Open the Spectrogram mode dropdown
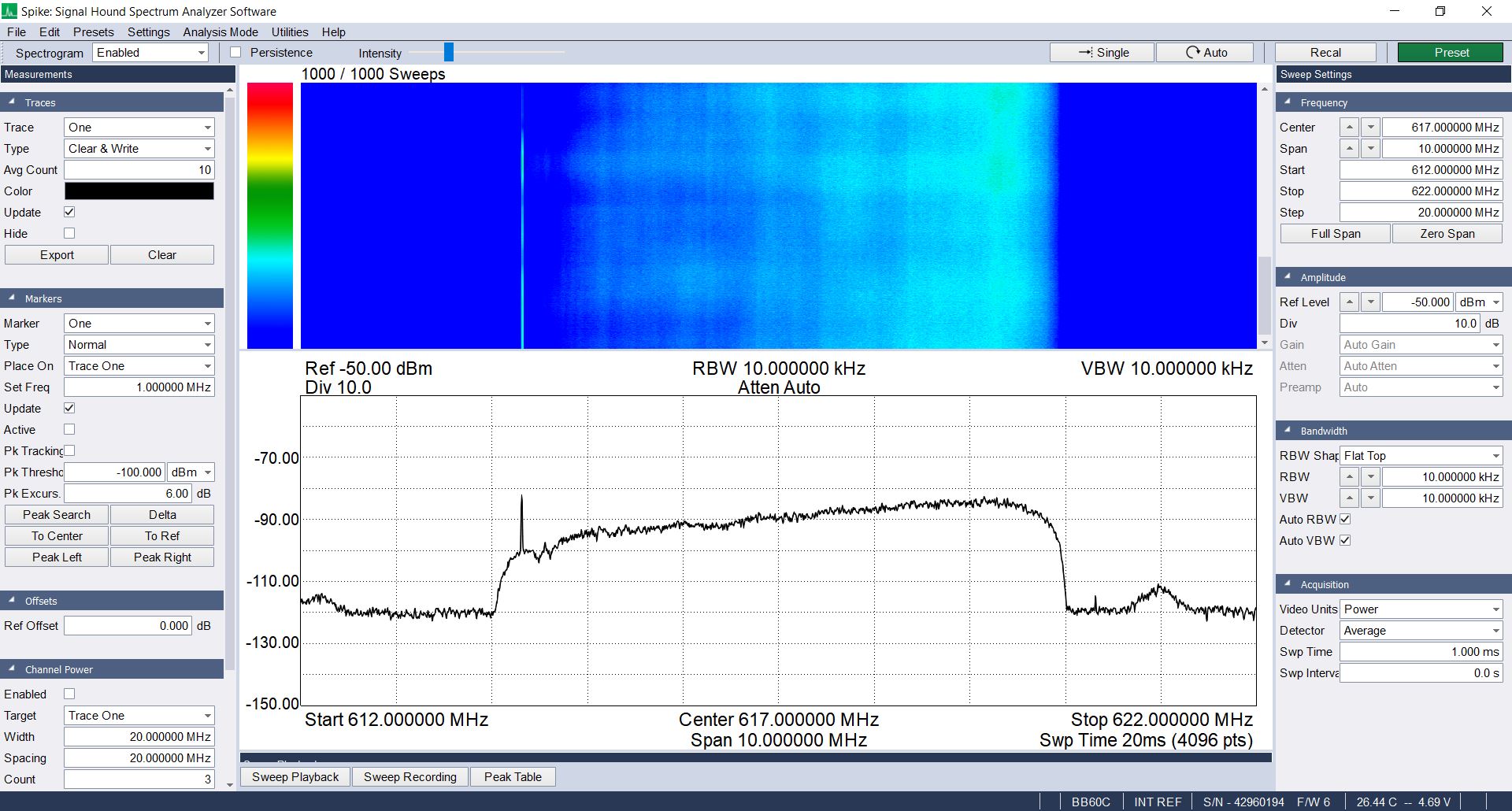 click(150, 53)
